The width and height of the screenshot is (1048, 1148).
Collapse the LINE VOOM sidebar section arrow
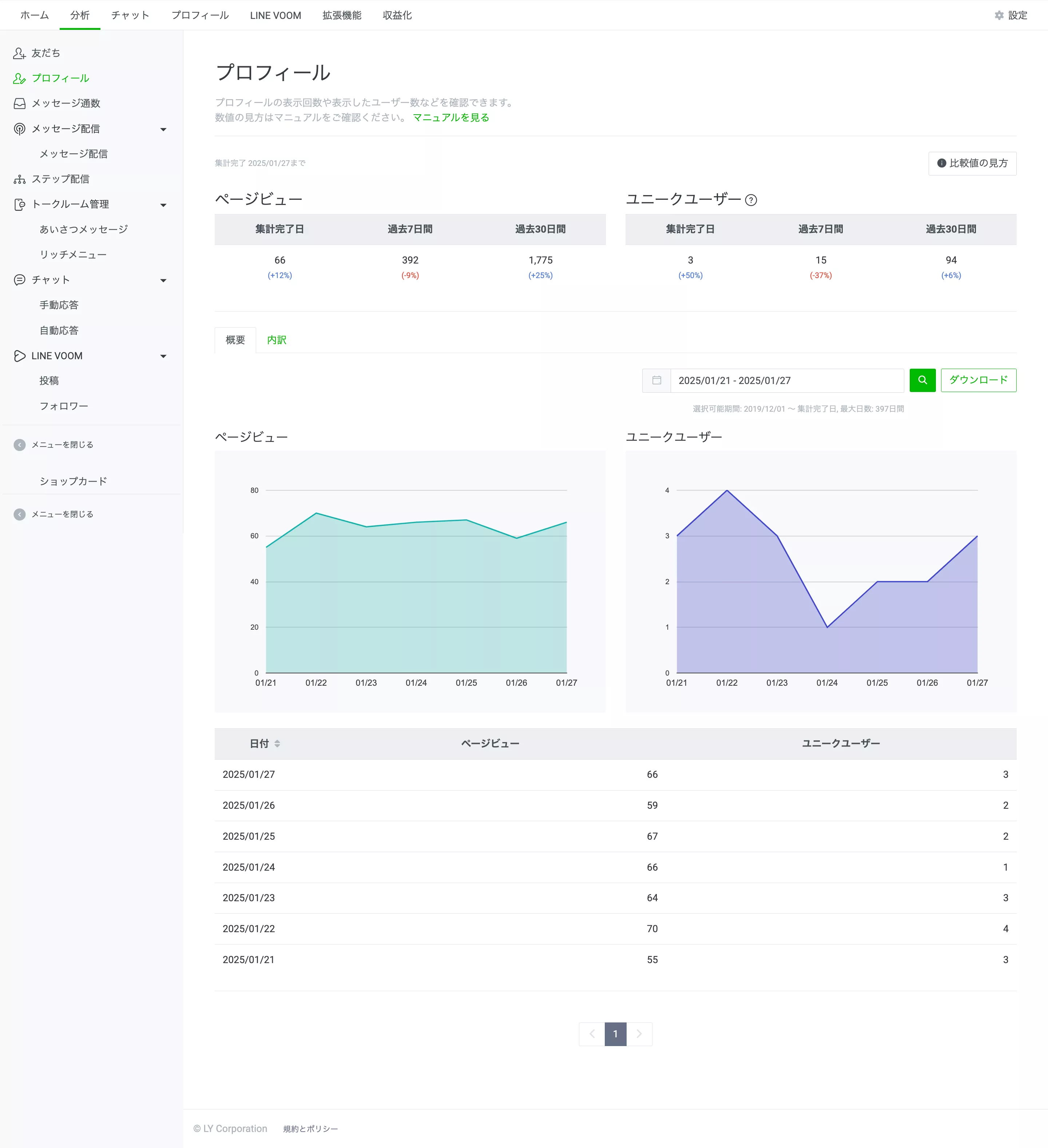tap(163, 356)
